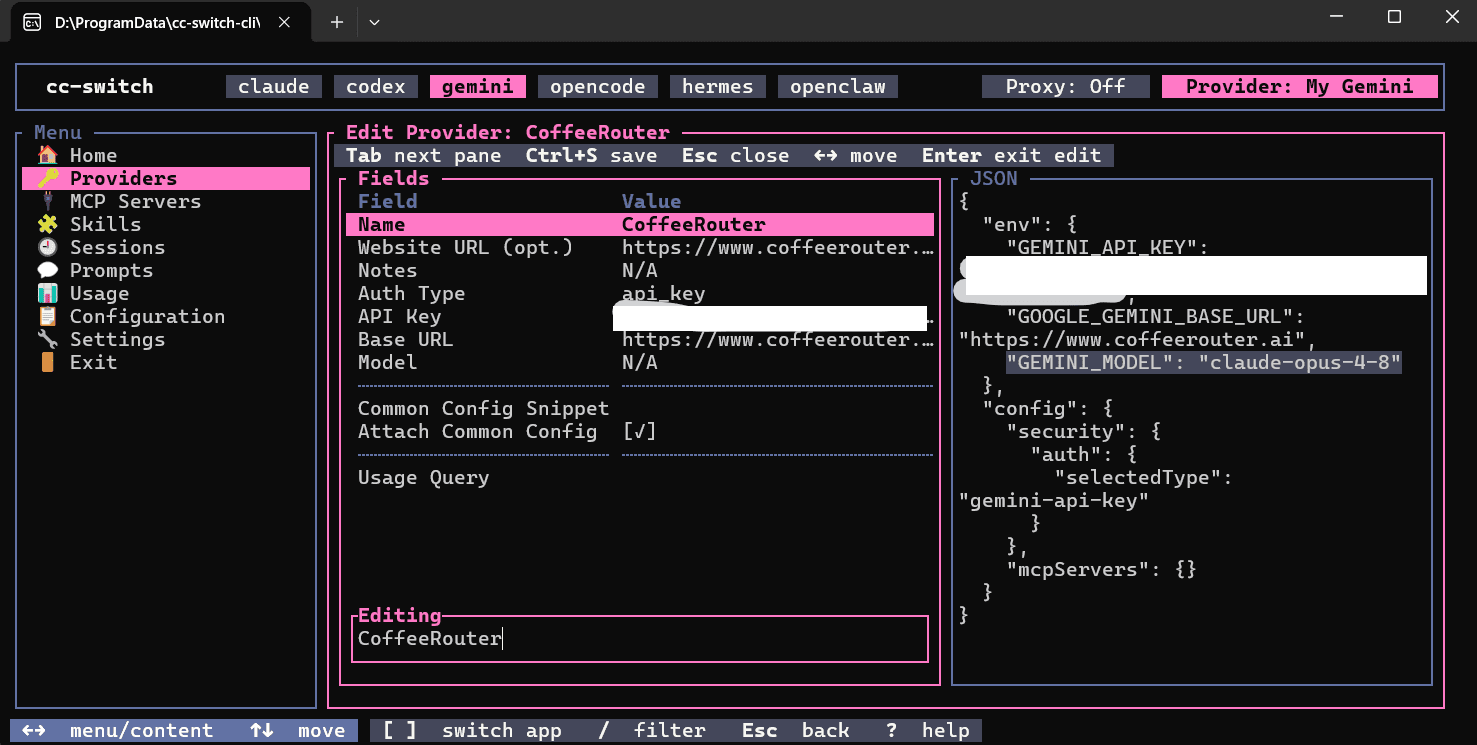The image size is (1477, 745).
Task: Select the Base URL field row
Action: tap(640, 339)
